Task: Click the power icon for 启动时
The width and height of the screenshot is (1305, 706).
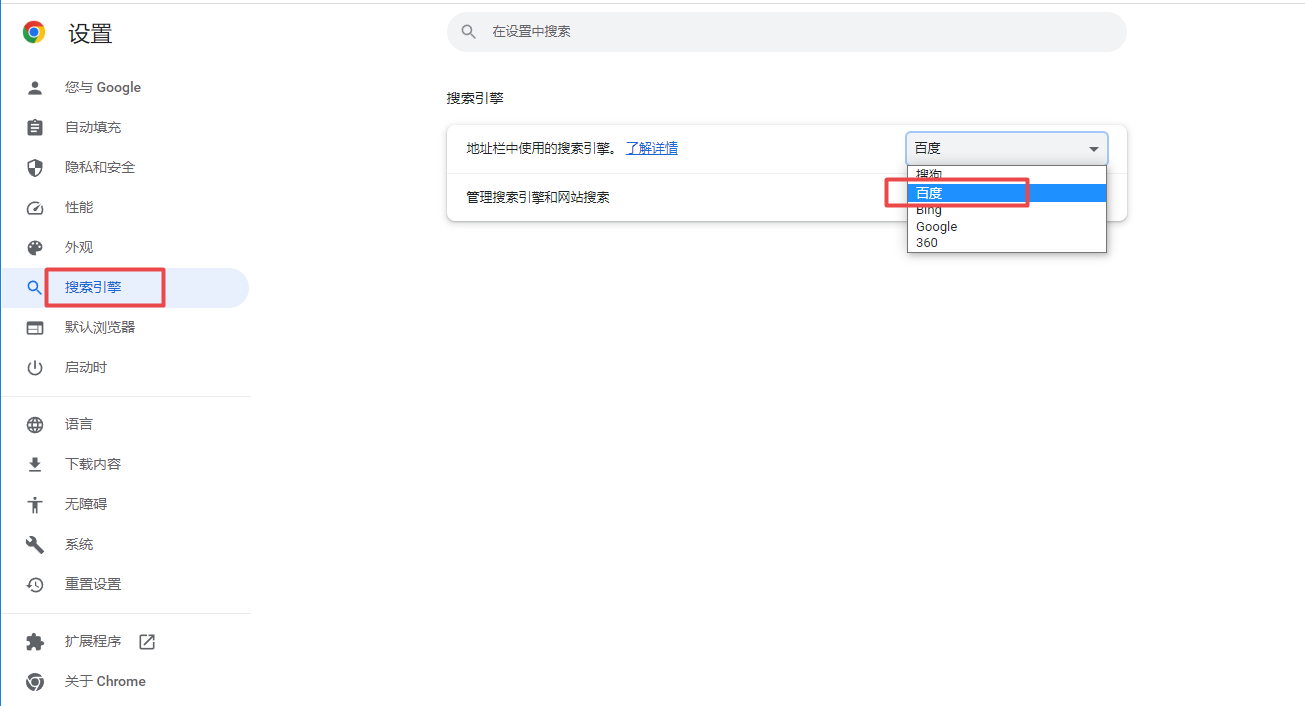Action: point(35,368)
